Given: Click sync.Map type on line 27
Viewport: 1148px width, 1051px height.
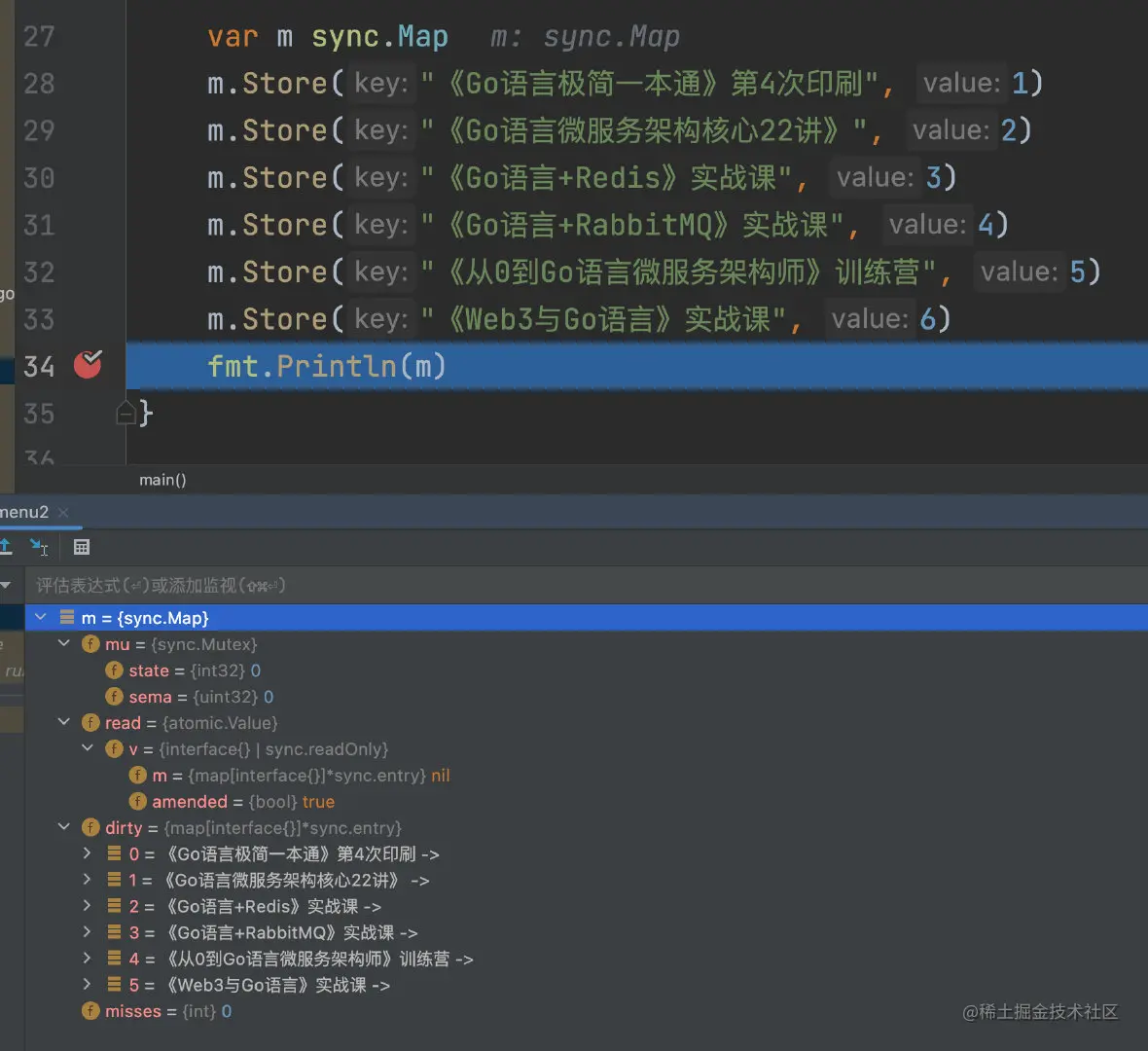Looking at the screenshot, I should point(380,36).
